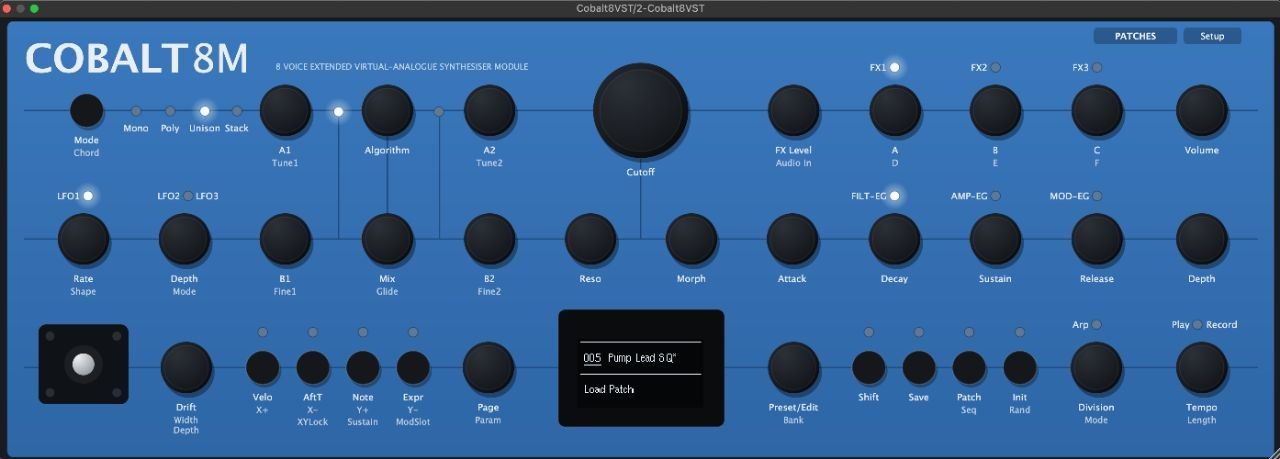Screen dimensions: 1280x459
Task: Click the Drift Width Depth knob
Action: 186,368
